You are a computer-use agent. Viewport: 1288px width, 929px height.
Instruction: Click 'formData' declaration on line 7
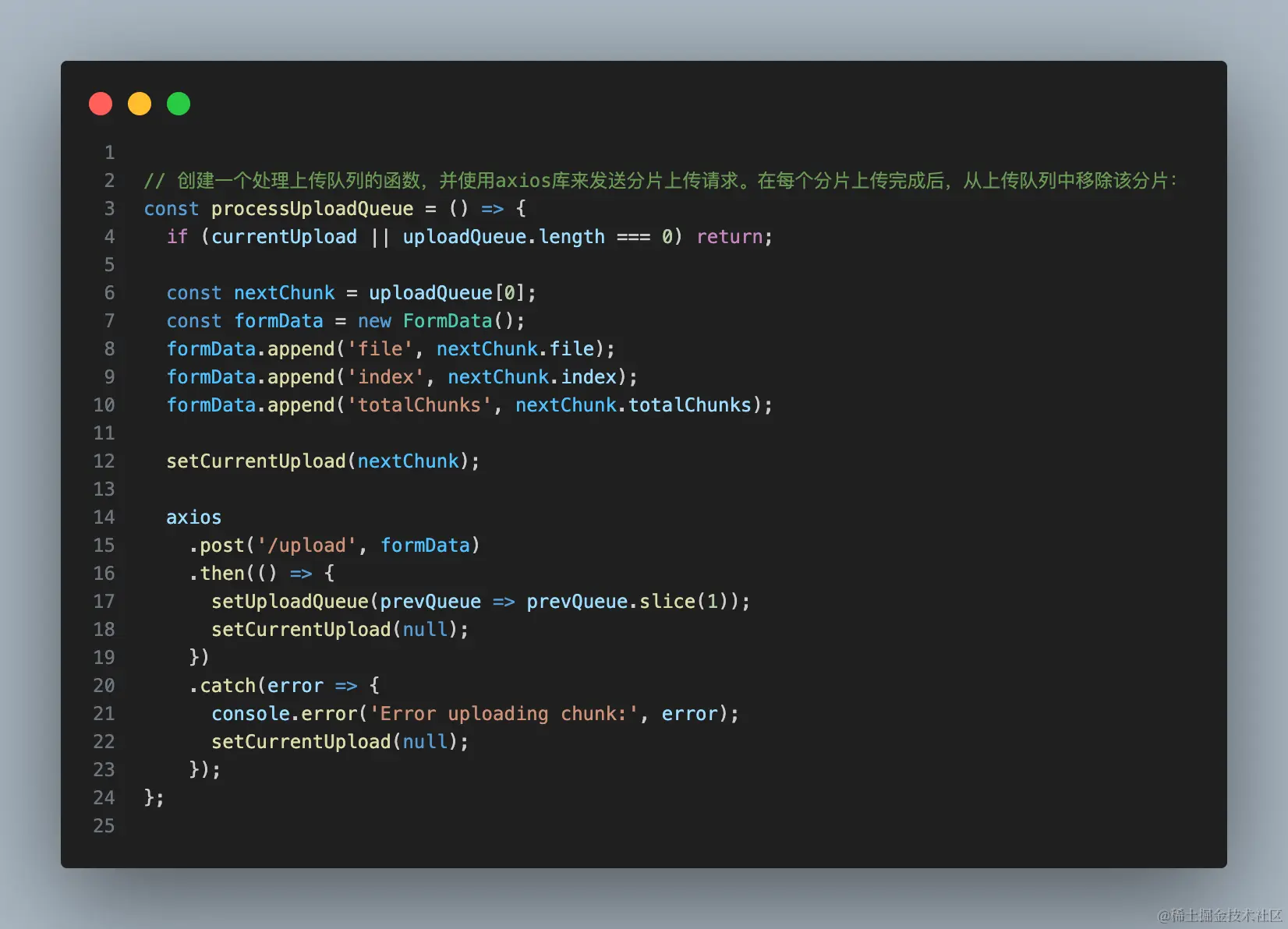click(278, 321)
